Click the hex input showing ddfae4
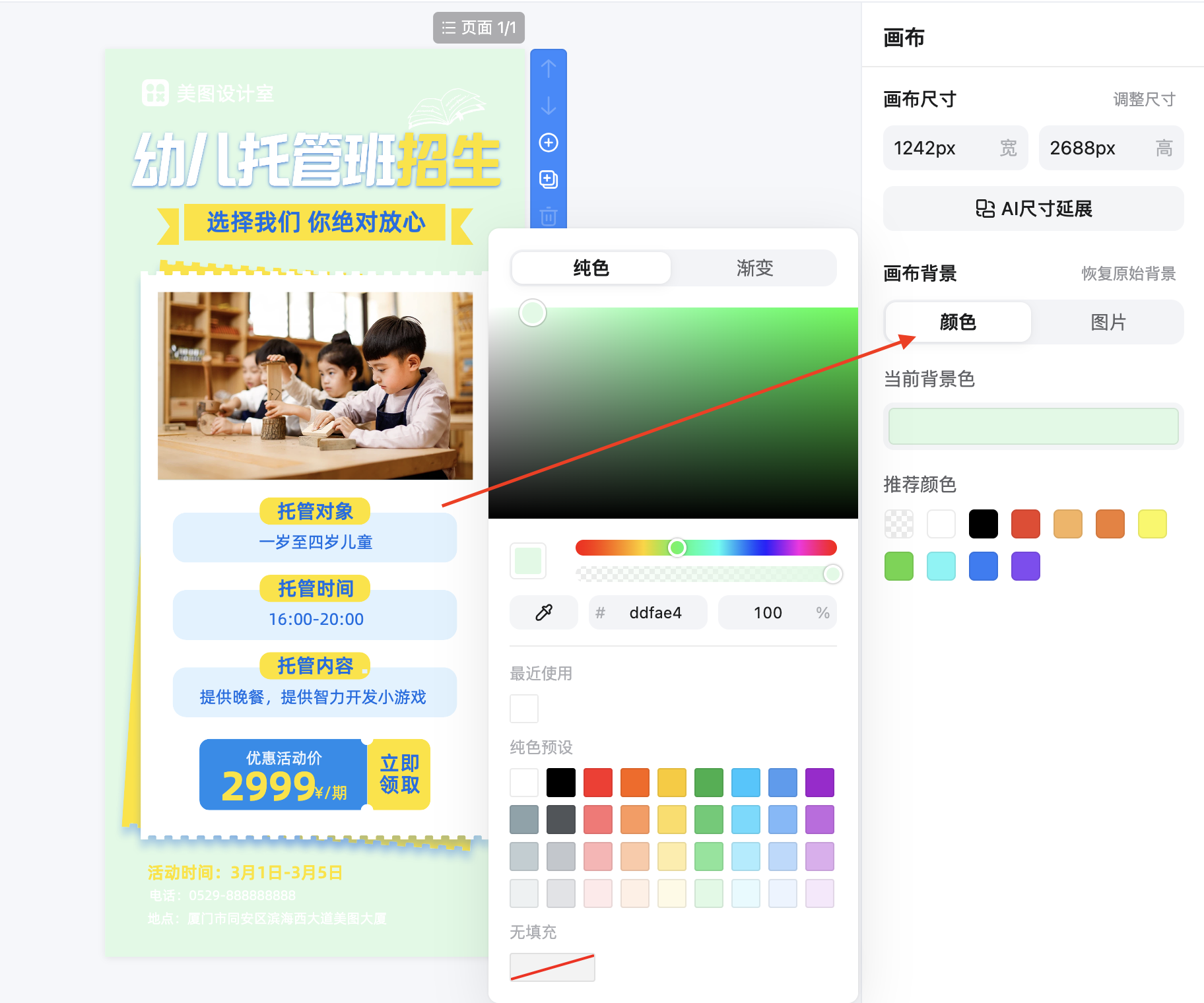 click(x=648, y=612)
